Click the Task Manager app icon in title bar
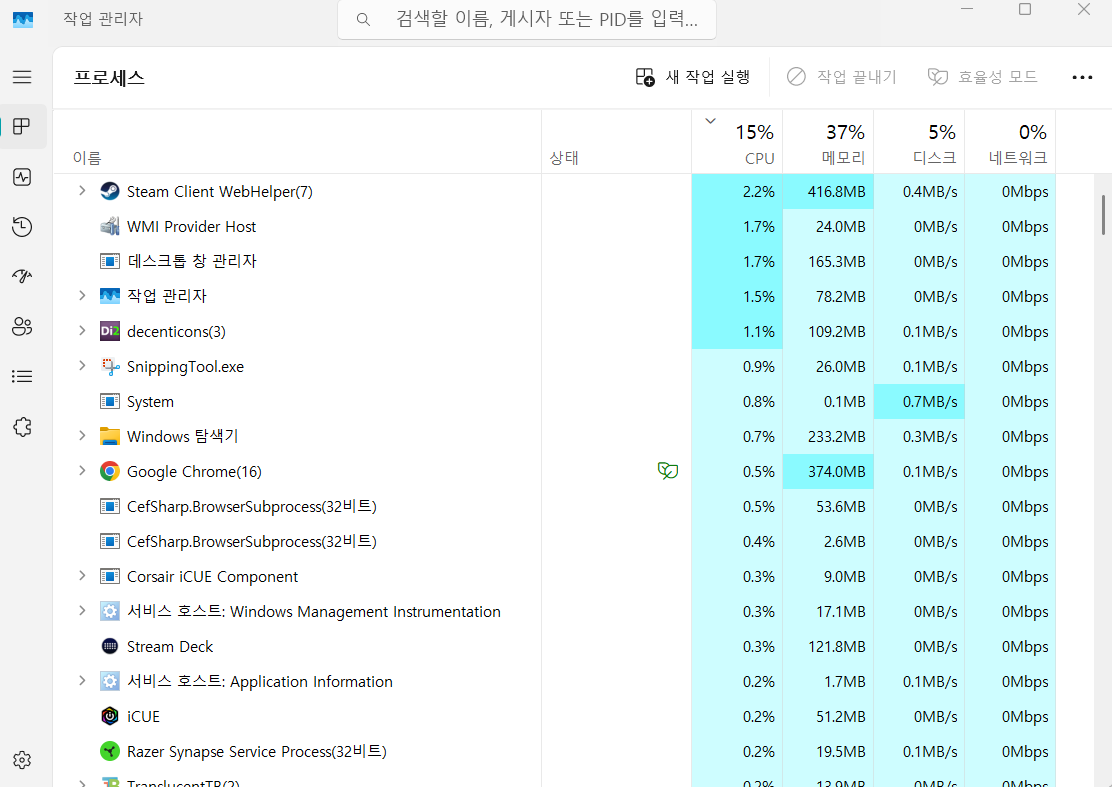This screenshot has width=1112, height=787. (23, 19)
